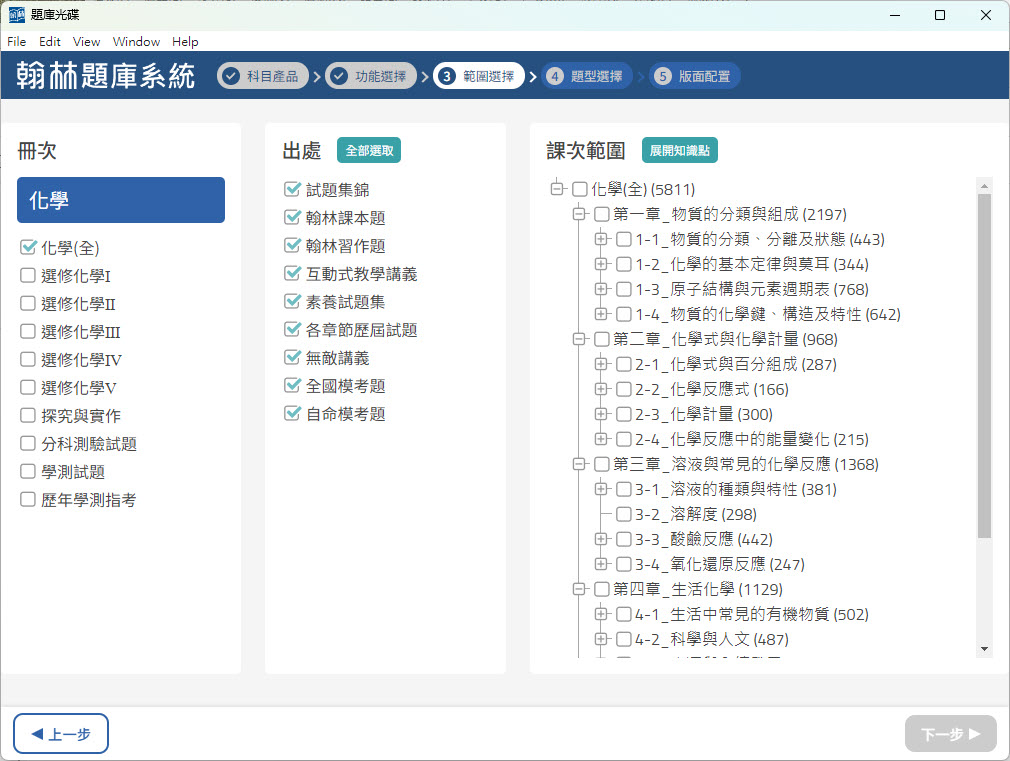The height and width of the screenshot is (761, 1010).
Task: Check the 選修化學IV checkbox
Action: coord(28,360)
